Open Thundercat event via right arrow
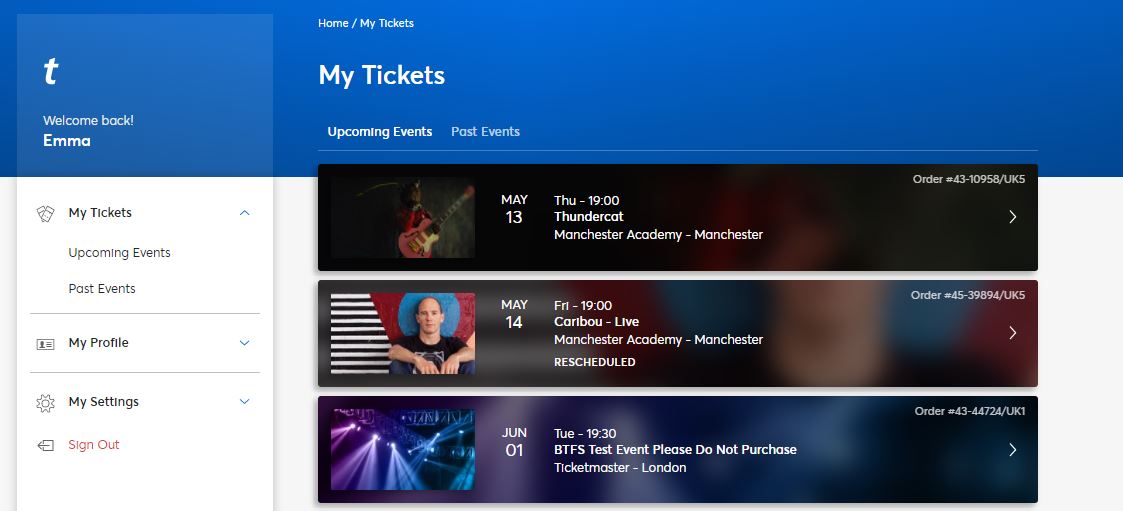This screenshot has height=511, width=1123. click(1012, 217)
